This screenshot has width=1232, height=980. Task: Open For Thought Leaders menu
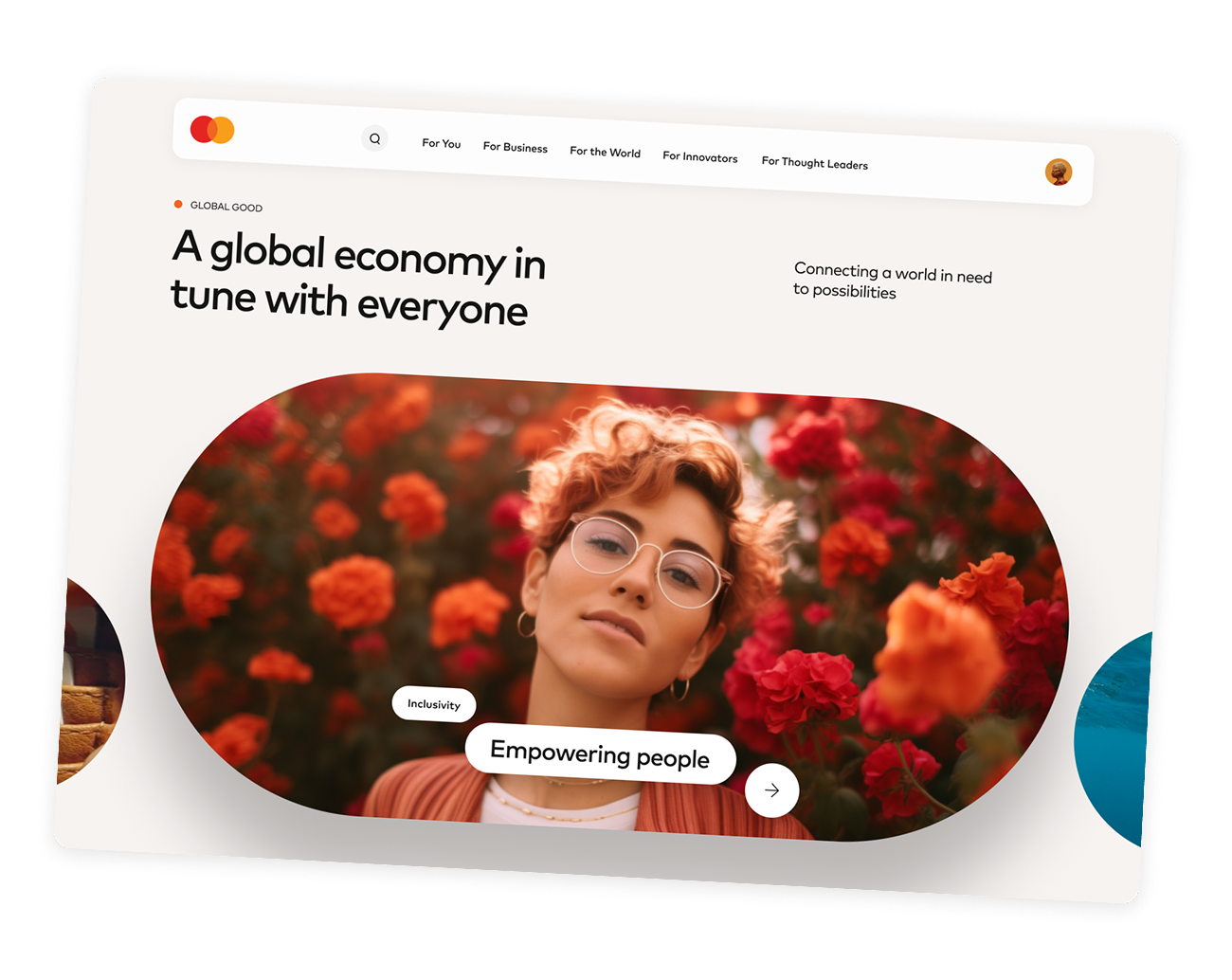815,163
